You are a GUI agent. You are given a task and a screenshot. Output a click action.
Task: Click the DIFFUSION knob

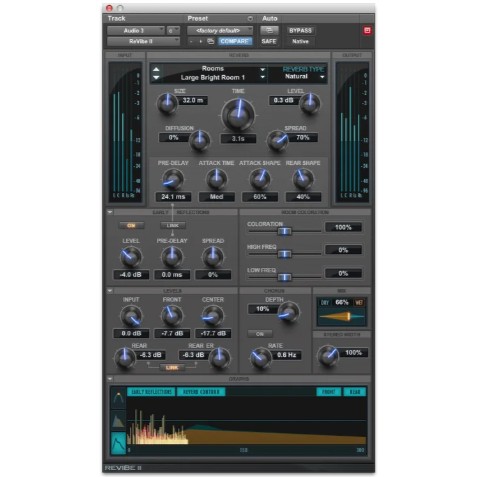(200, 140)
